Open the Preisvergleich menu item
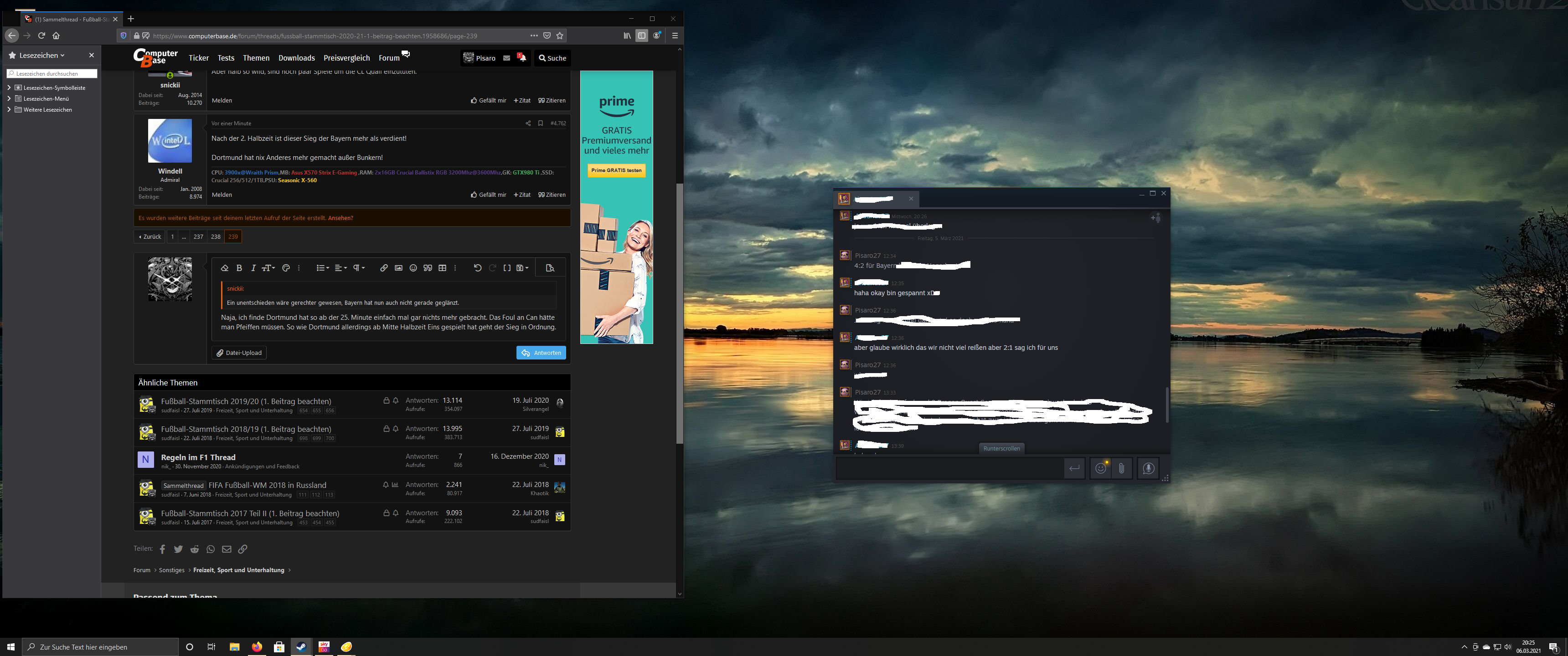Screen dimensions: 1568x656 pyautogui.click(x=346, y=58)
